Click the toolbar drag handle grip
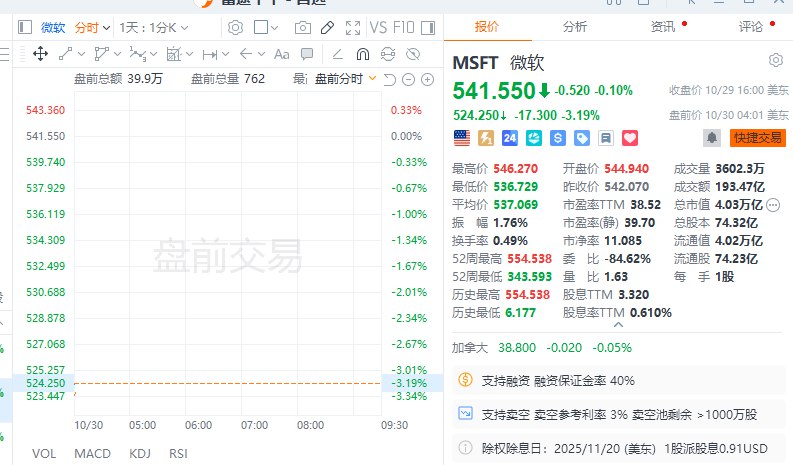 tap(21, 54)
